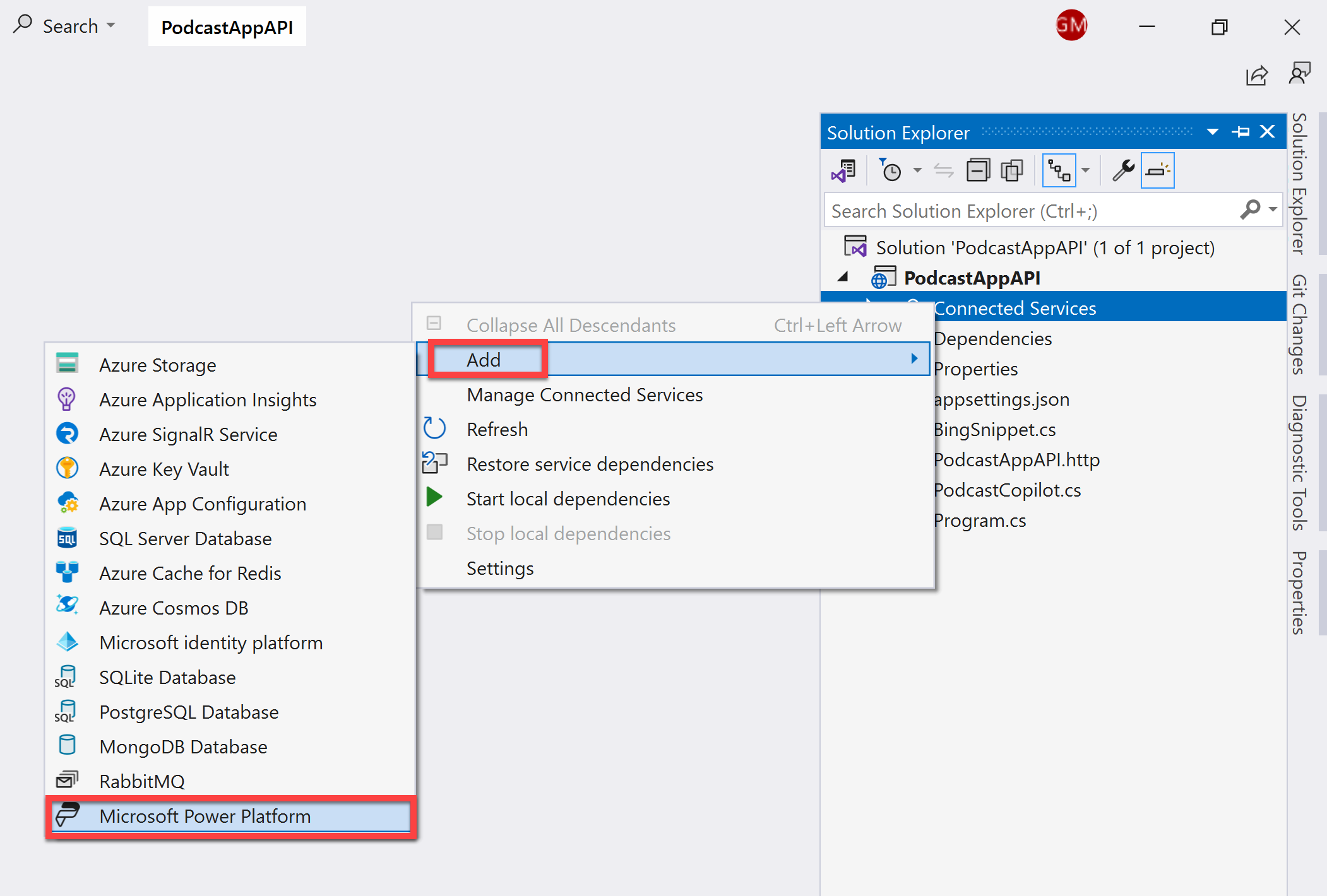Click the green Start local dependencies play icon
Screen dimensions: 1327x896
(434, 497)
